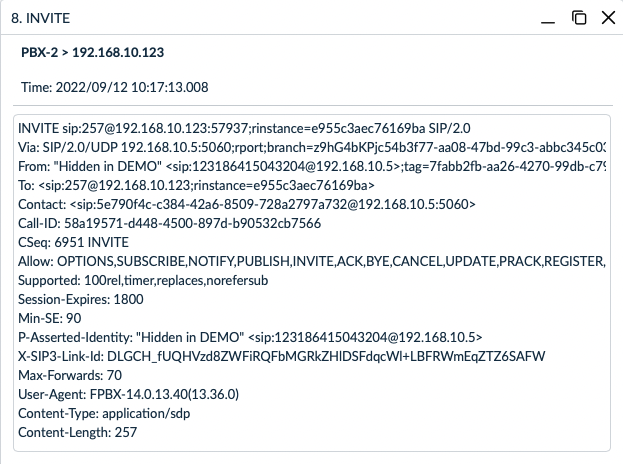Image resolution: width=623 pixels, height=464 pixels.
Task: Click the Session-Expires 1800 line
Action: point(81,299)
